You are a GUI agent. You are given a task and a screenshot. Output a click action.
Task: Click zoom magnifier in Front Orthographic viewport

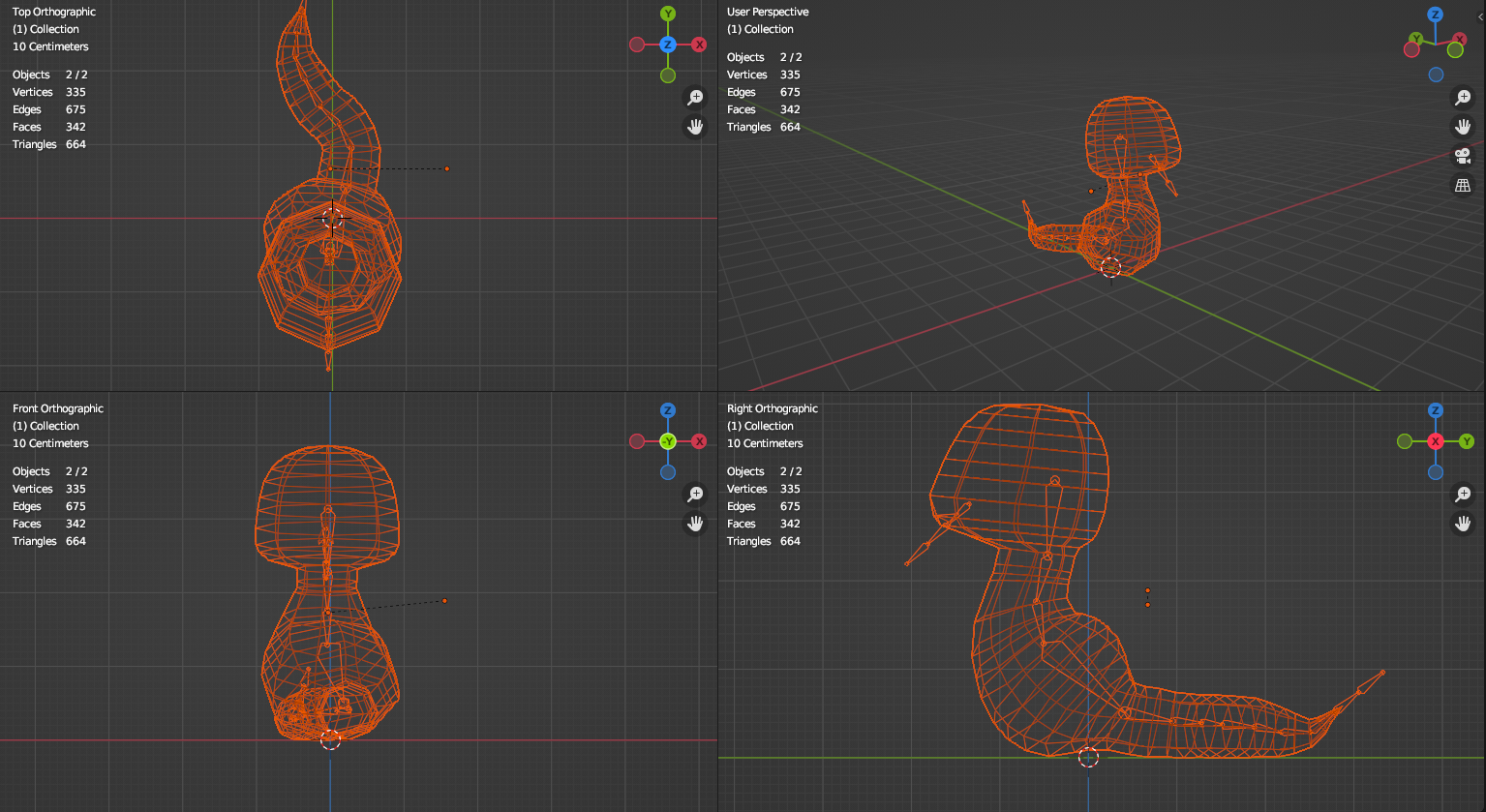click(695, 494)
